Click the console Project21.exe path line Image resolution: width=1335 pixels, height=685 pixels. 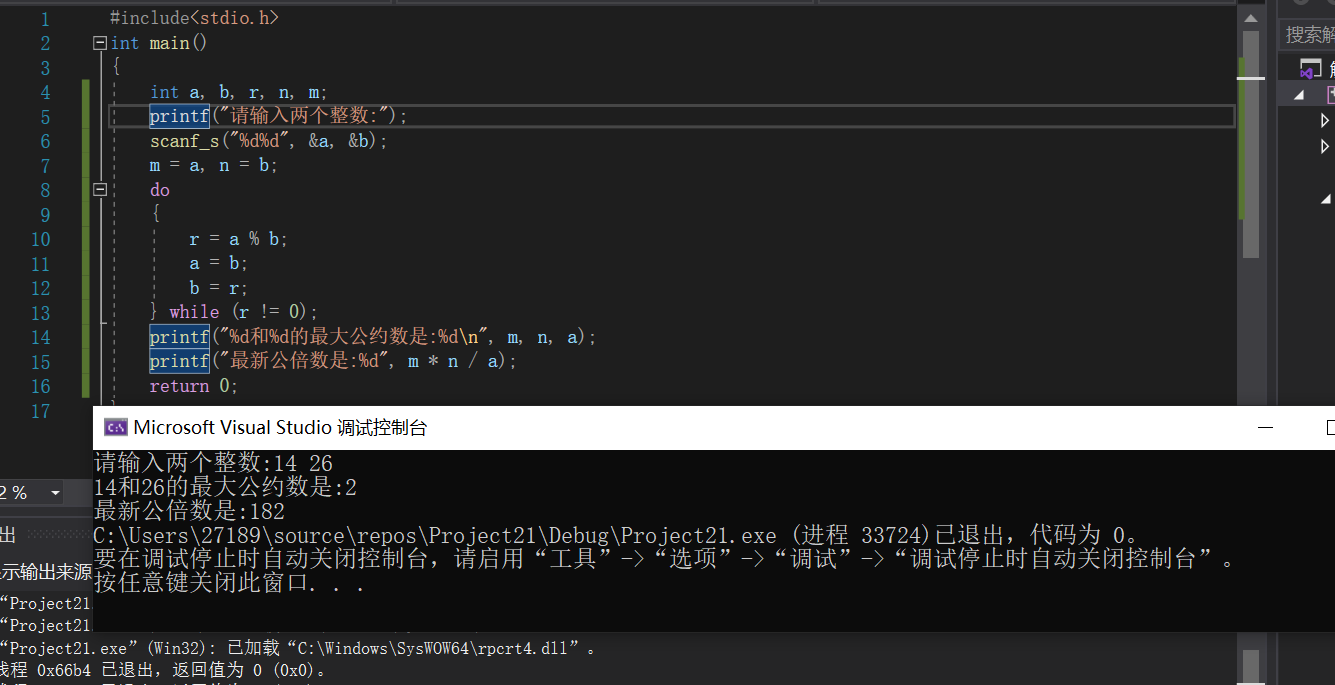click(x=616, y=535)
